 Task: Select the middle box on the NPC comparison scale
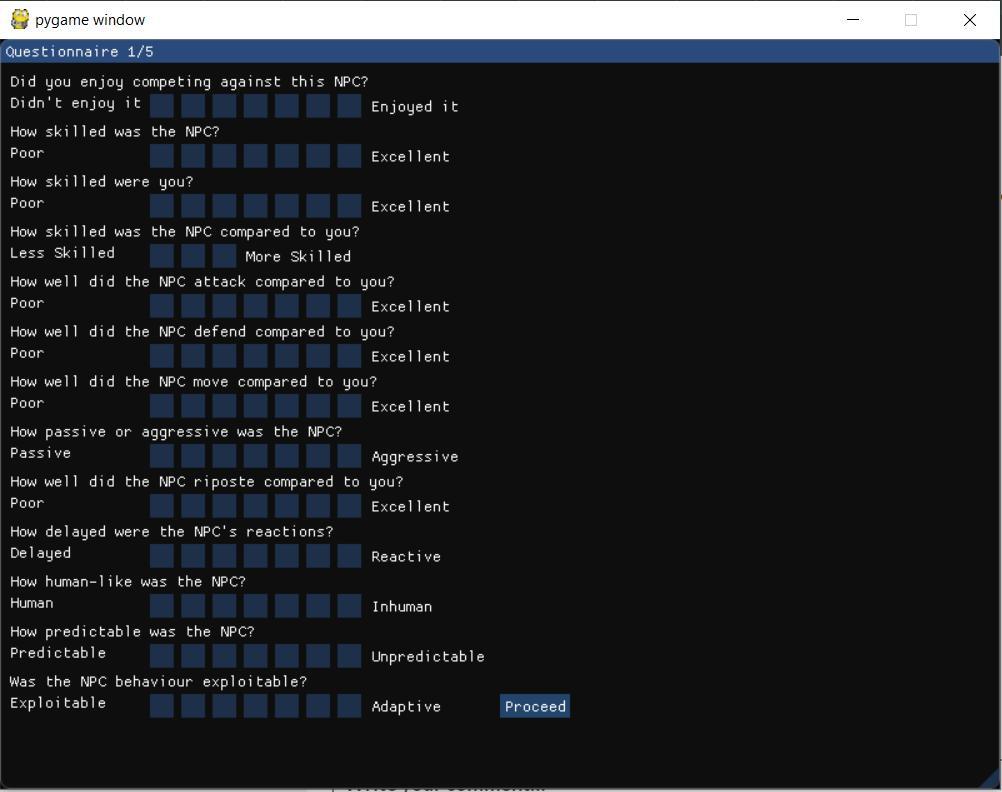click(x=193, y=254)
